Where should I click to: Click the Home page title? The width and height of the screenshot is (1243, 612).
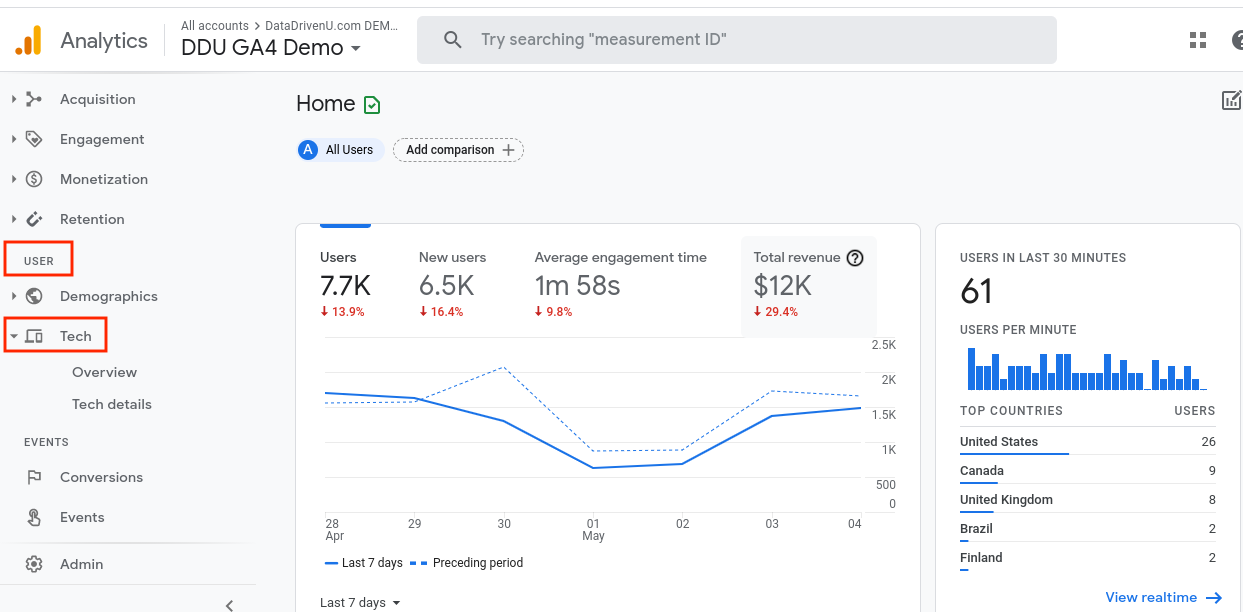(326, 104)
